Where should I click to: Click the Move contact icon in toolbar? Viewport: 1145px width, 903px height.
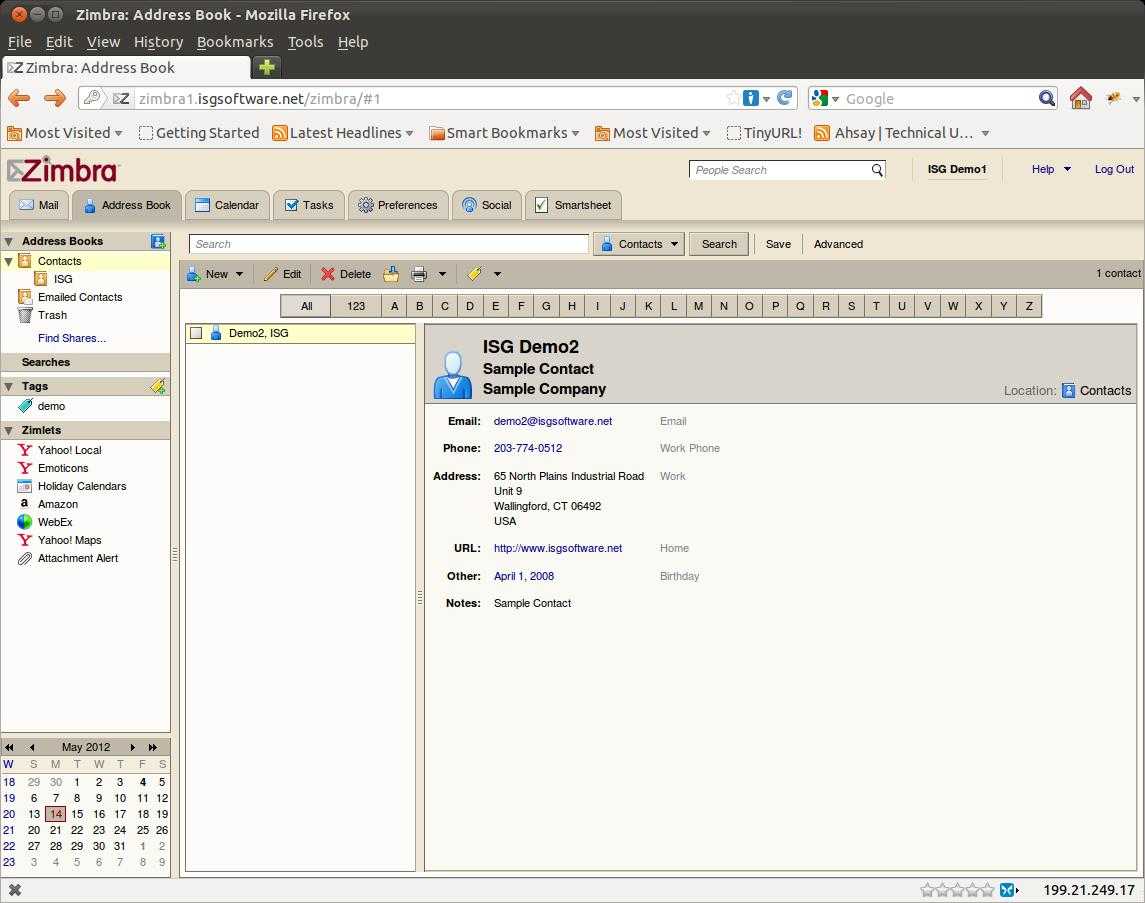point(391,274)
